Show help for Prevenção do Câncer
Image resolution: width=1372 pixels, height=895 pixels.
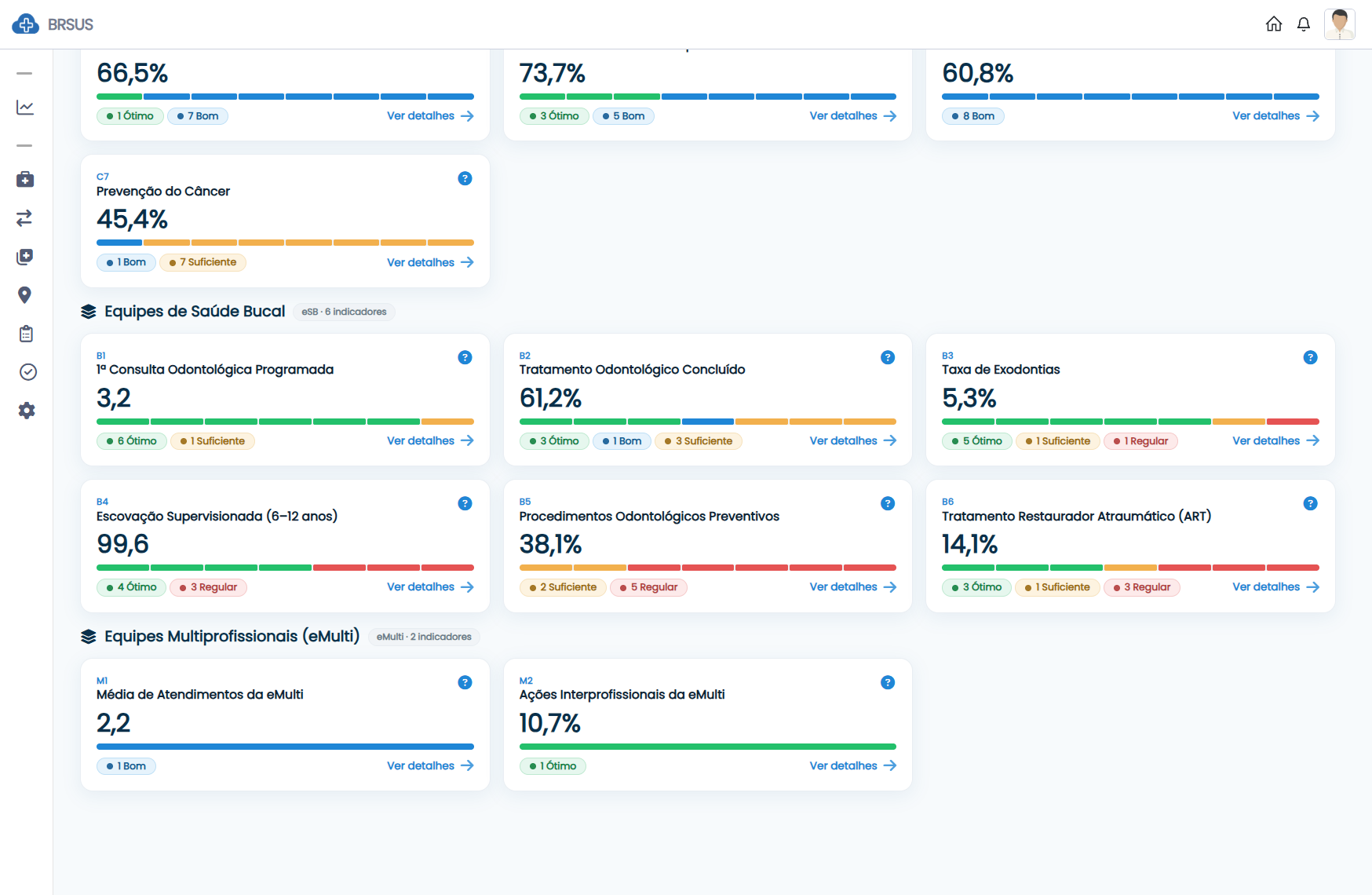click(x=465, y=178)
